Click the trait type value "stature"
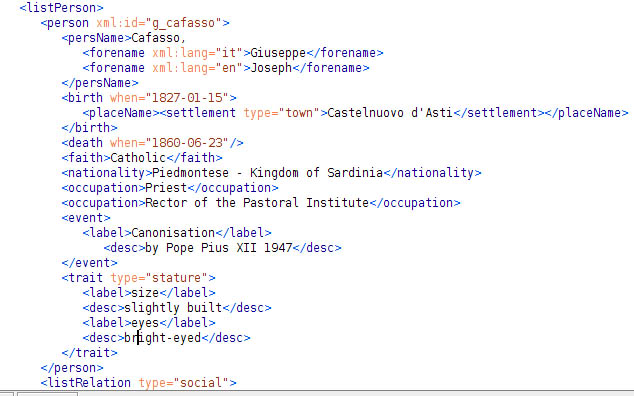The height and width of the screenshot is (396, 634). point(176,278)
